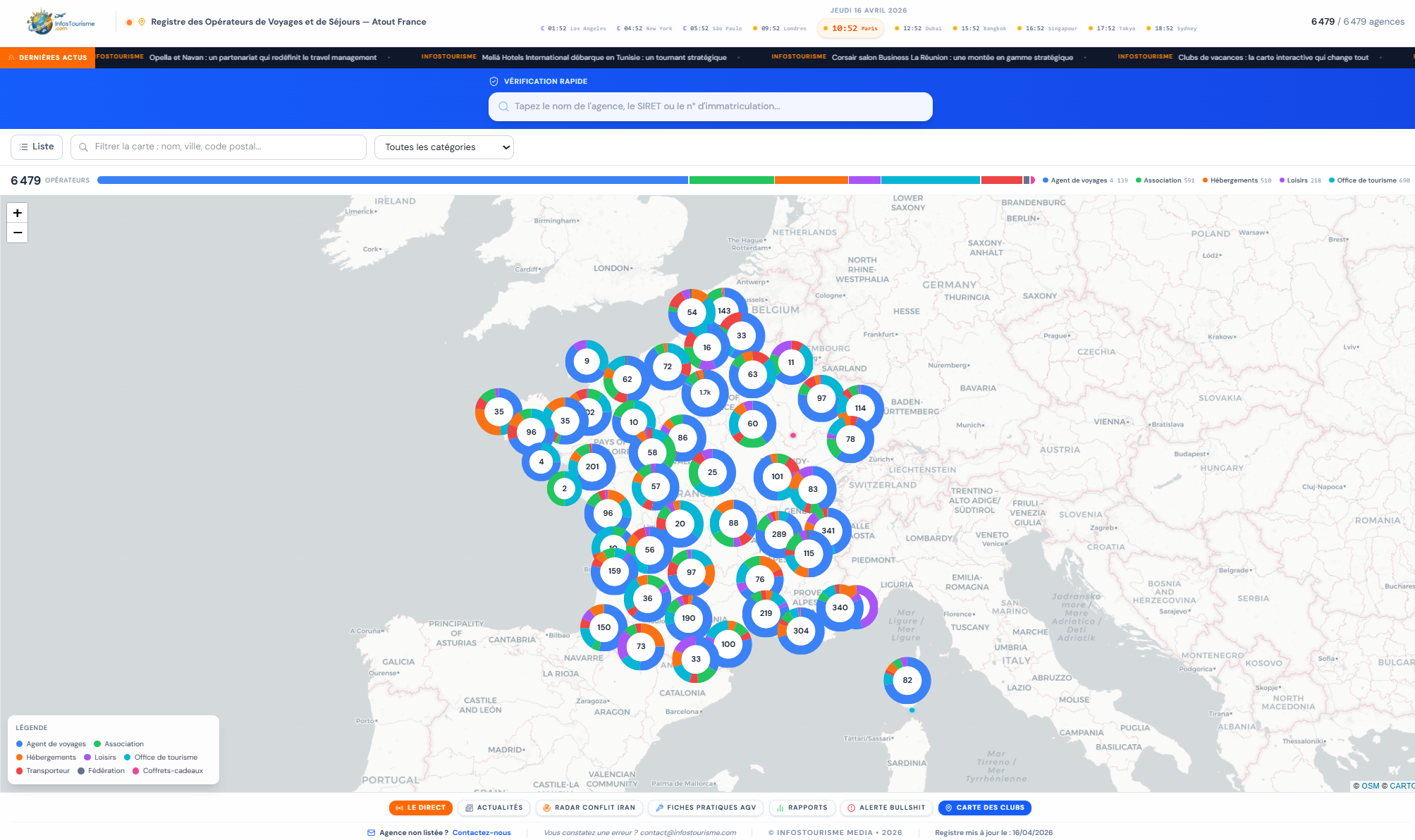Click the InfosTourisme logo
Viewport: 1415px width, 840px height.
point(61,23)
